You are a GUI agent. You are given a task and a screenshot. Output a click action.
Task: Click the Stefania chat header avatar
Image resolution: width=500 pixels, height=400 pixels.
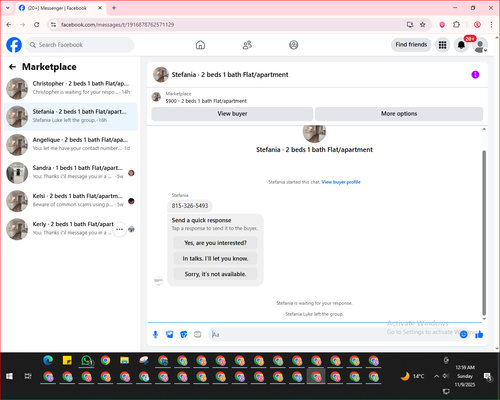(161, 75)
